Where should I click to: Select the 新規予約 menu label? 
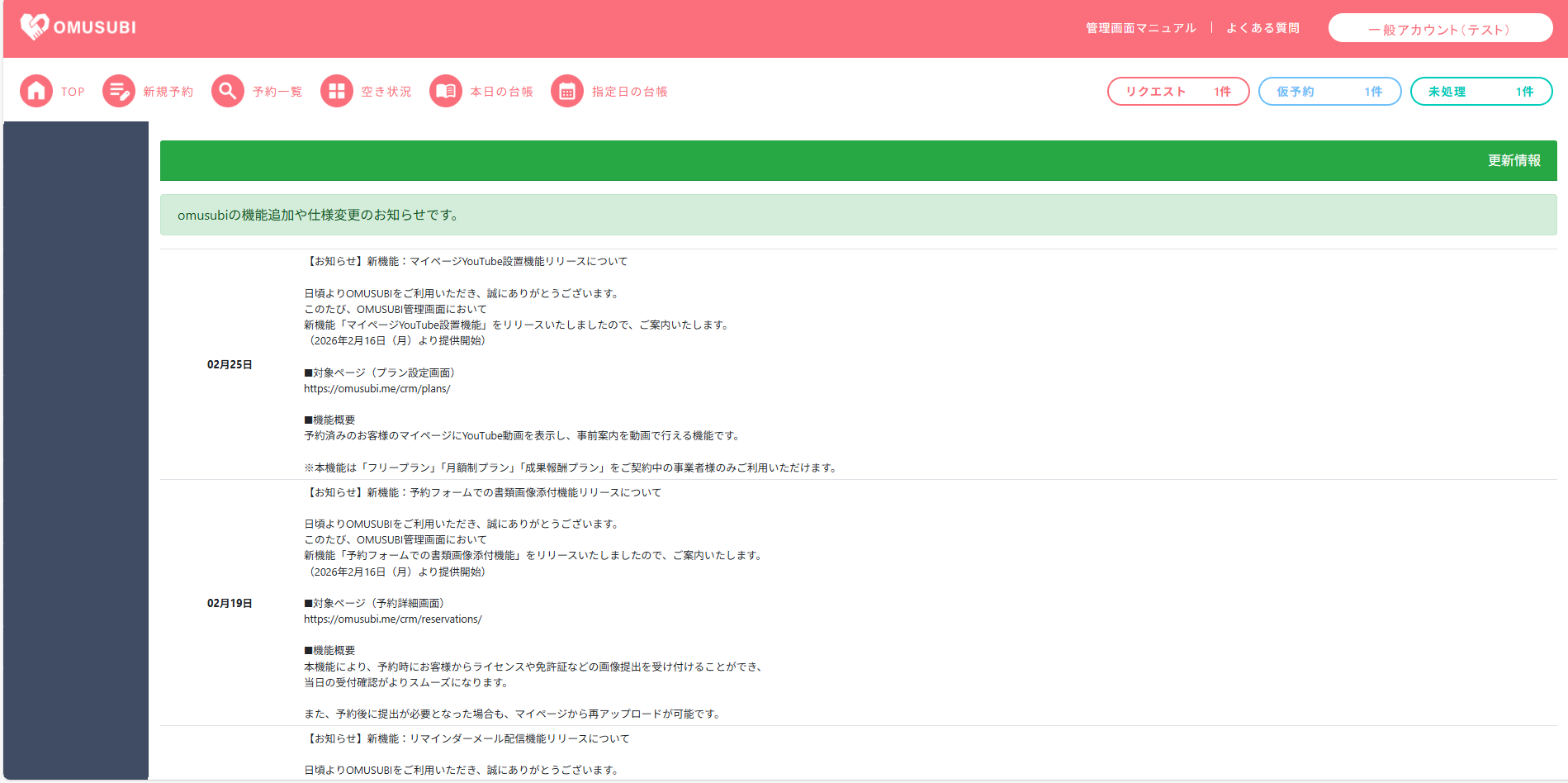coord(168,92)
